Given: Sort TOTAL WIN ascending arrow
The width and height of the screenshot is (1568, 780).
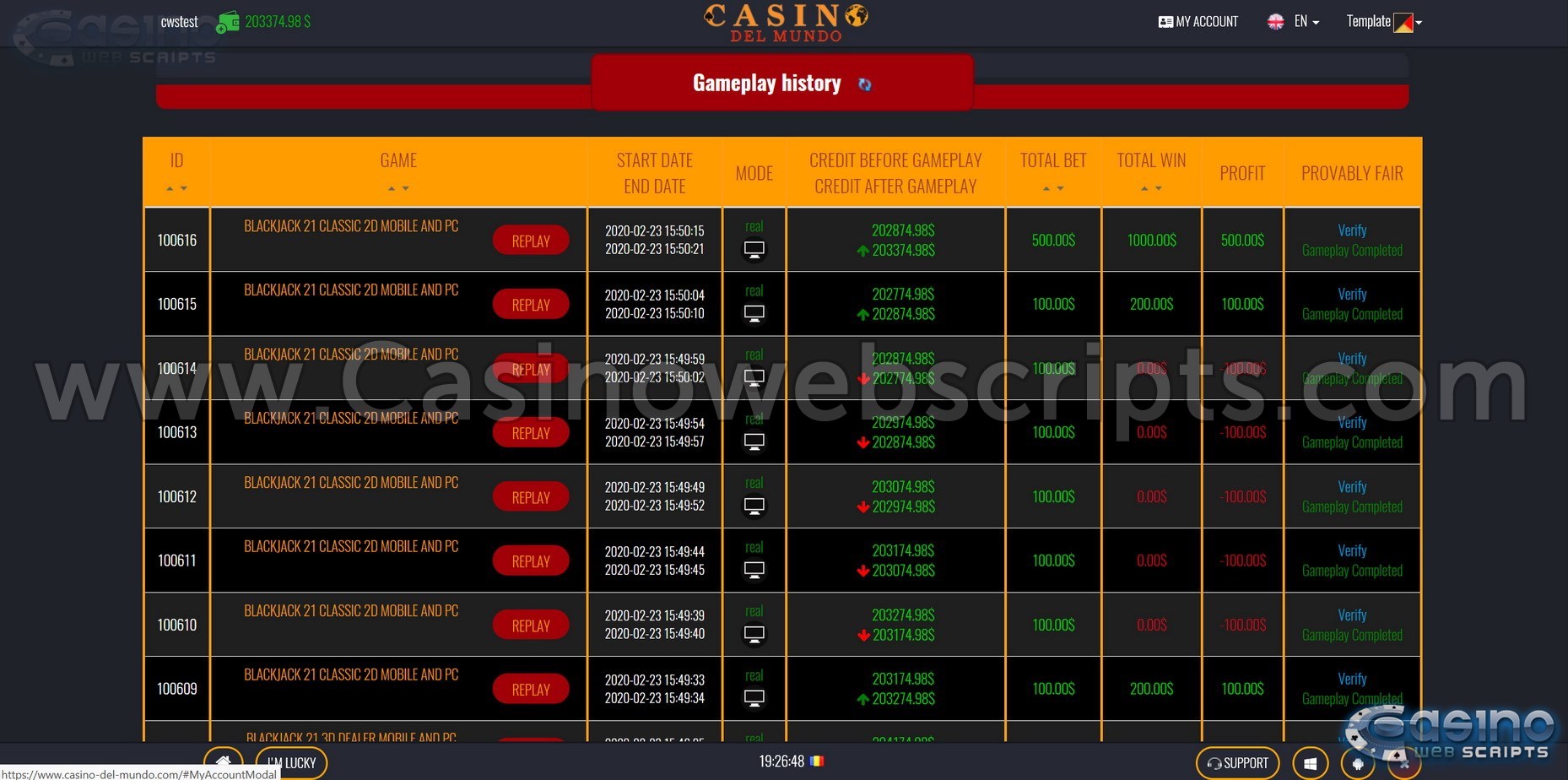Looking at the screenshot, I should [1144, 188].
